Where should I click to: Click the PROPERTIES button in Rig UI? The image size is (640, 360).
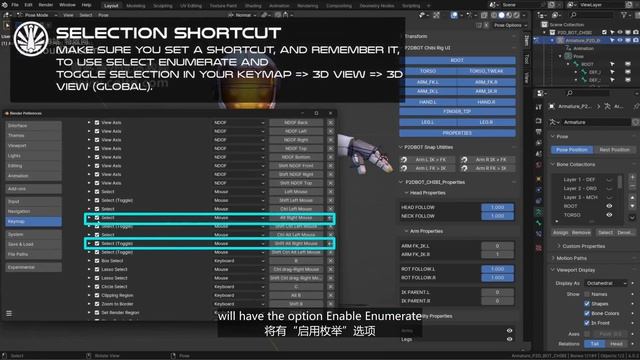(x=457, y=133)
